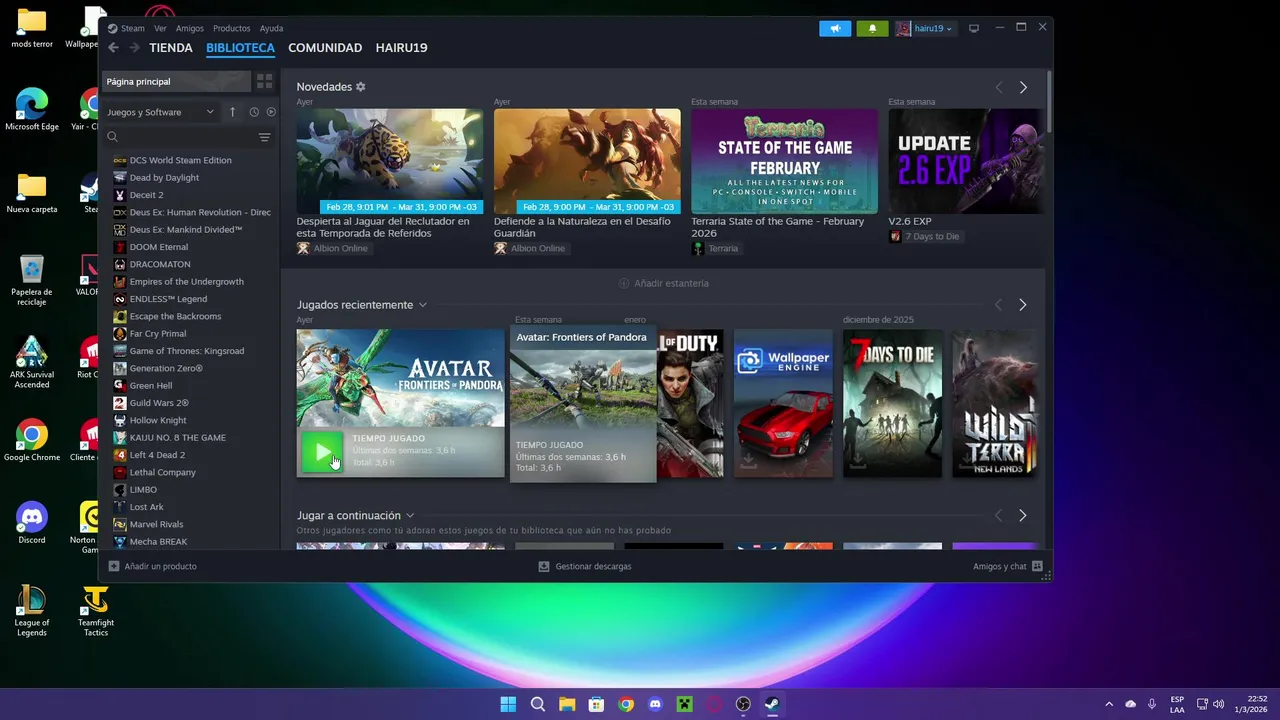Go to the TIENDA tab
Viewport: 1280px width, 720px height.
click(x=171, y=48)
